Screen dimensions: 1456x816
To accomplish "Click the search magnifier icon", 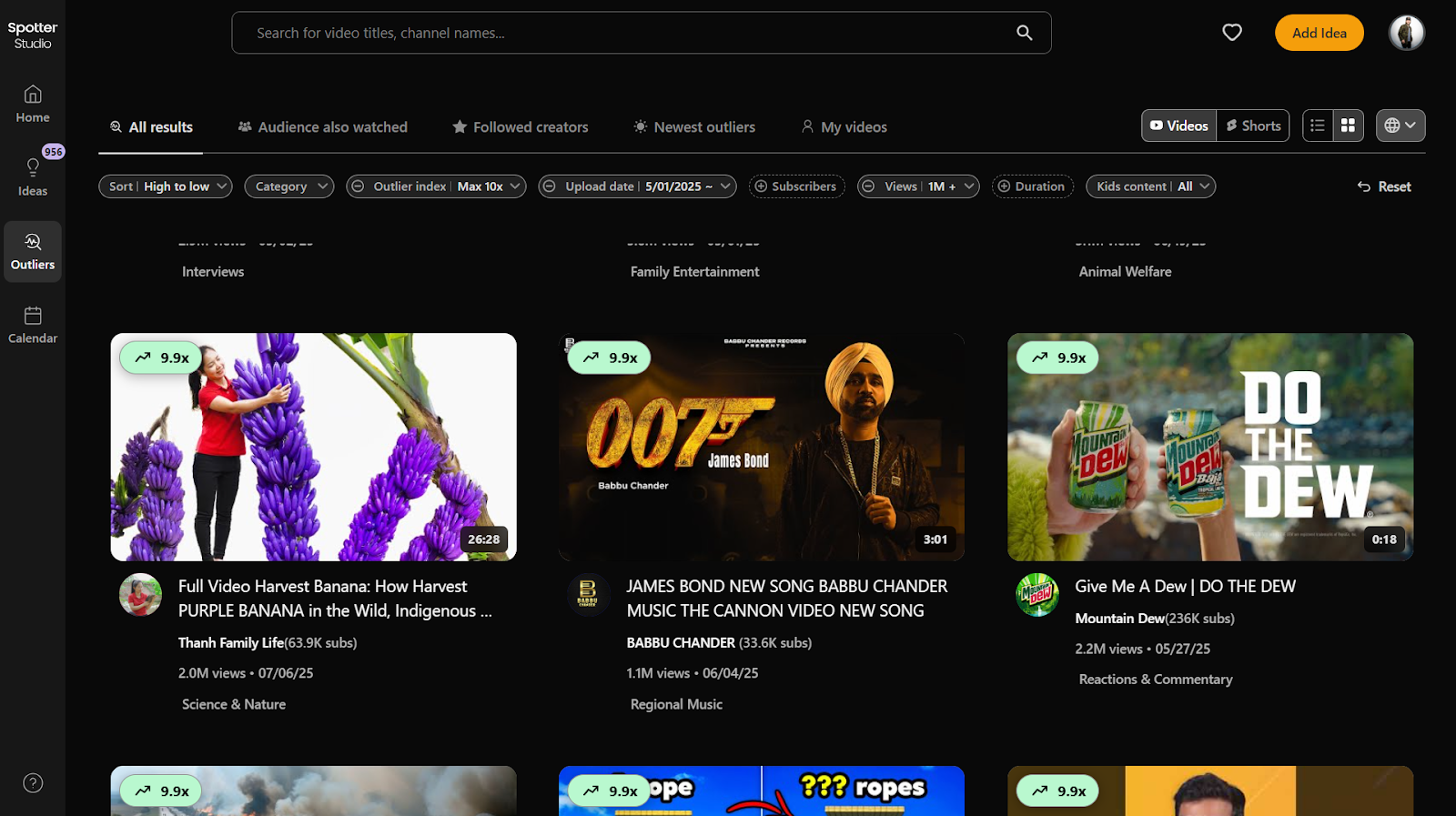I will click(x=1024, y=33).
